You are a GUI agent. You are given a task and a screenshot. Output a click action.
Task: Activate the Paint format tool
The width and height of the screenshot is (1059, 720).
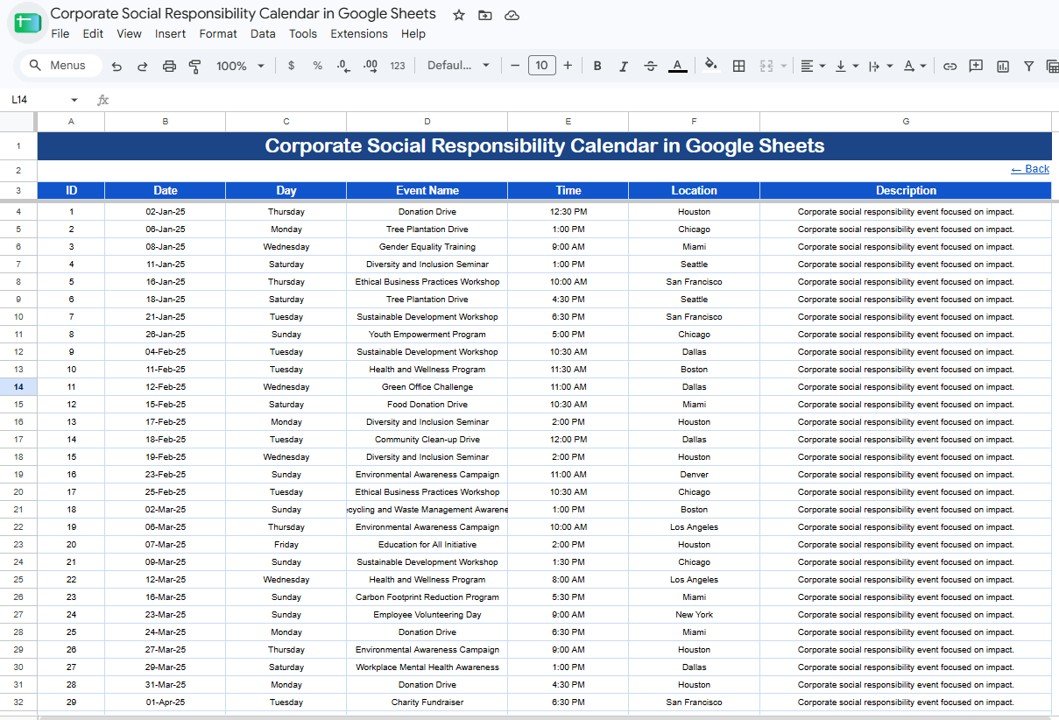pos(195,66)
